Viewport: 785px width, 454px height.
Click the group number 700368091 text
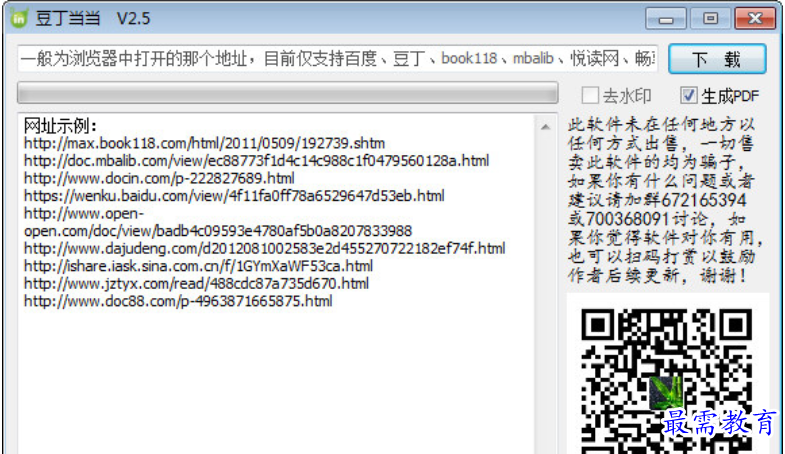627,219
